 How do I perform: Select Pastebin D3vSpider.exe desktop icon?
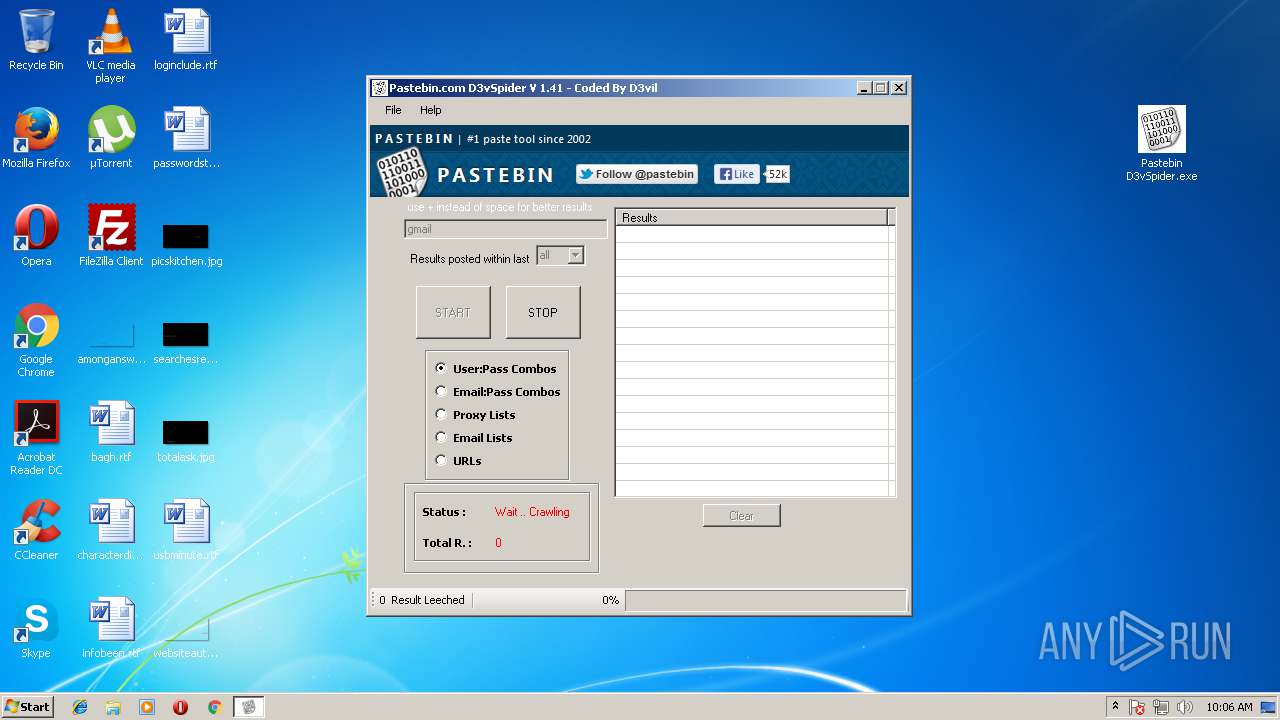click(1162, 144)
